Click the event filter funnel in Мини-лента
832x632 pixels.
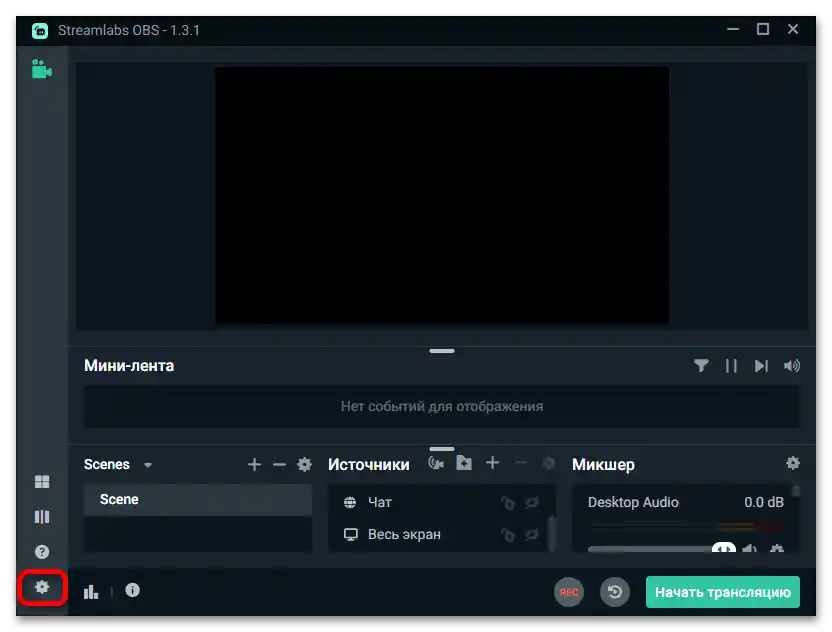[701, 366]
